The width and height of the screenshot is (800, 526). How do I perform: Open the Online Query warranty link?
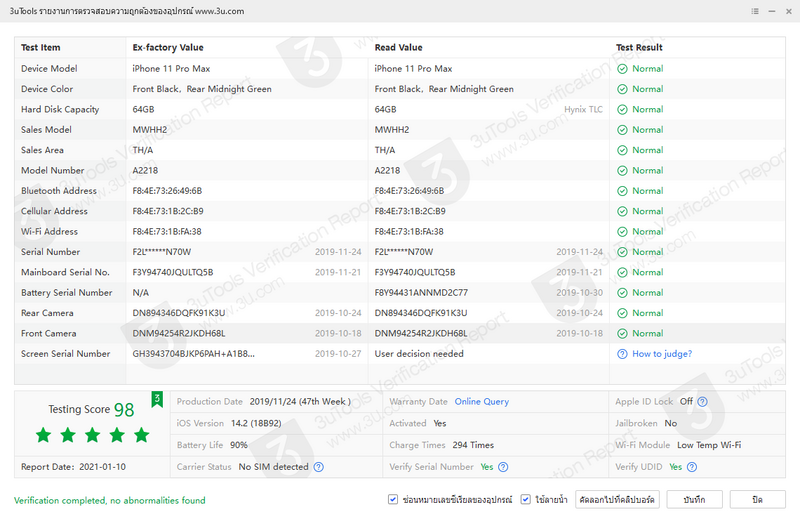tap(482, 402)
